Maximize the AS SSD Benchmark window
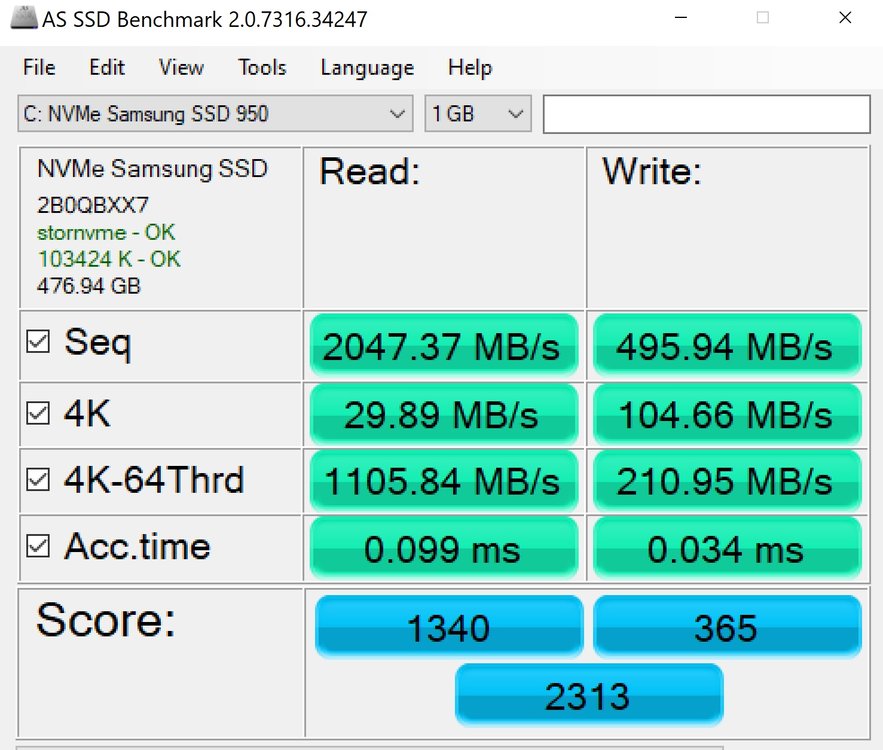The height and width of the screenshot is (750, 883). [763, 18]
